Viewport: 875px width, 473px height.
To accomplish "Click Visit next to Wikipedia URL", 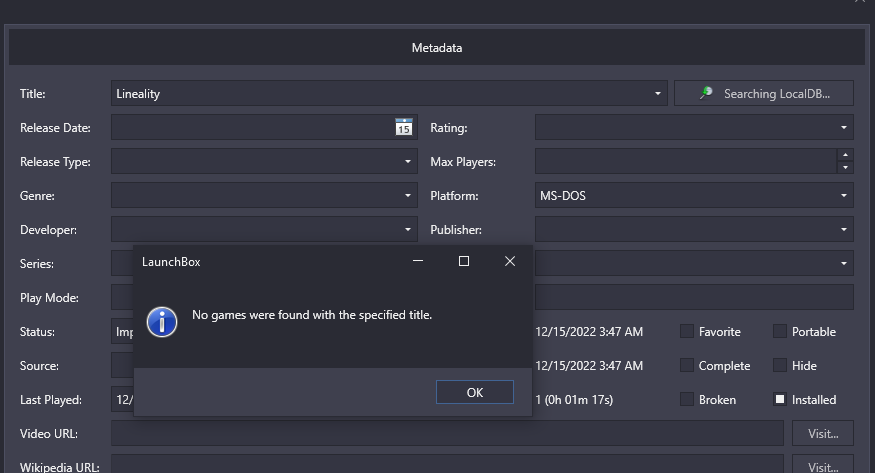I will coord(823,466).
